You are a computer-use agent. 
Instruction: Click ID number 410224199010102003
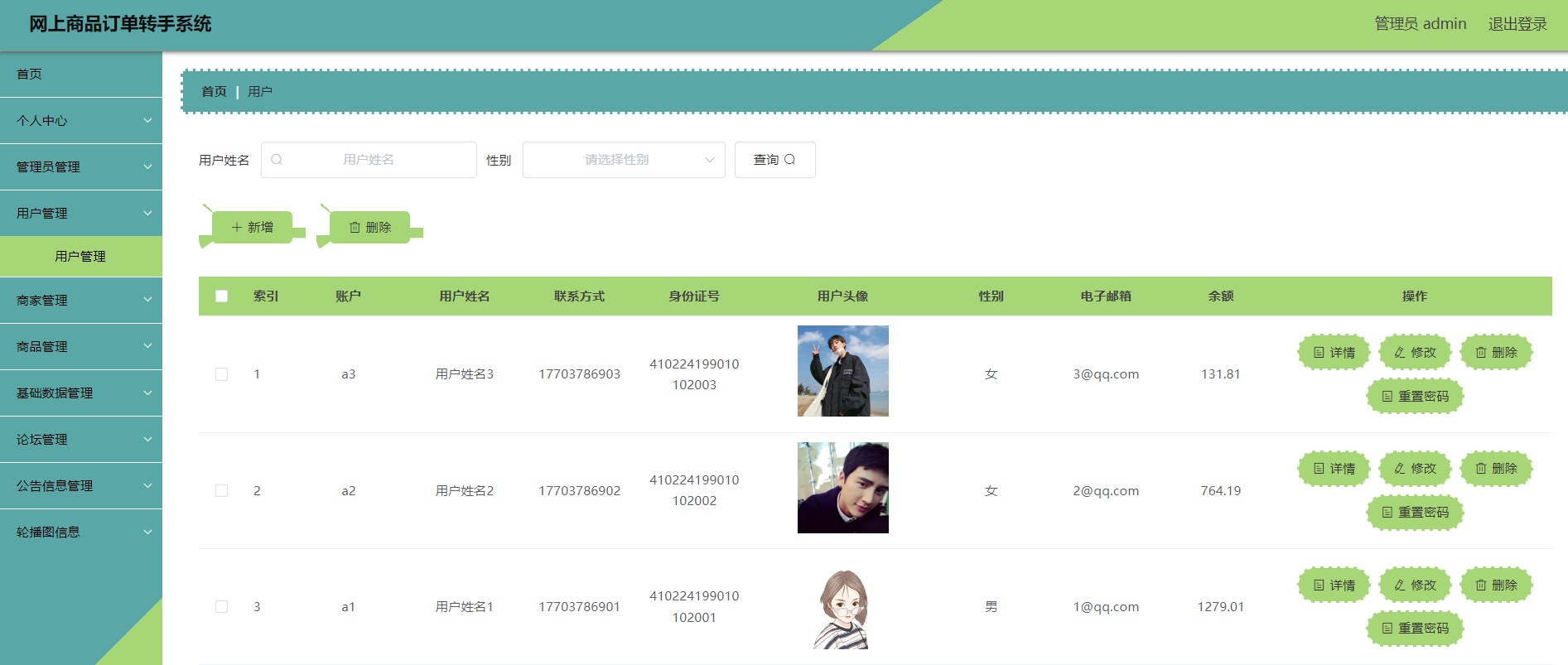pyautogui.click(x=694, y=374)
